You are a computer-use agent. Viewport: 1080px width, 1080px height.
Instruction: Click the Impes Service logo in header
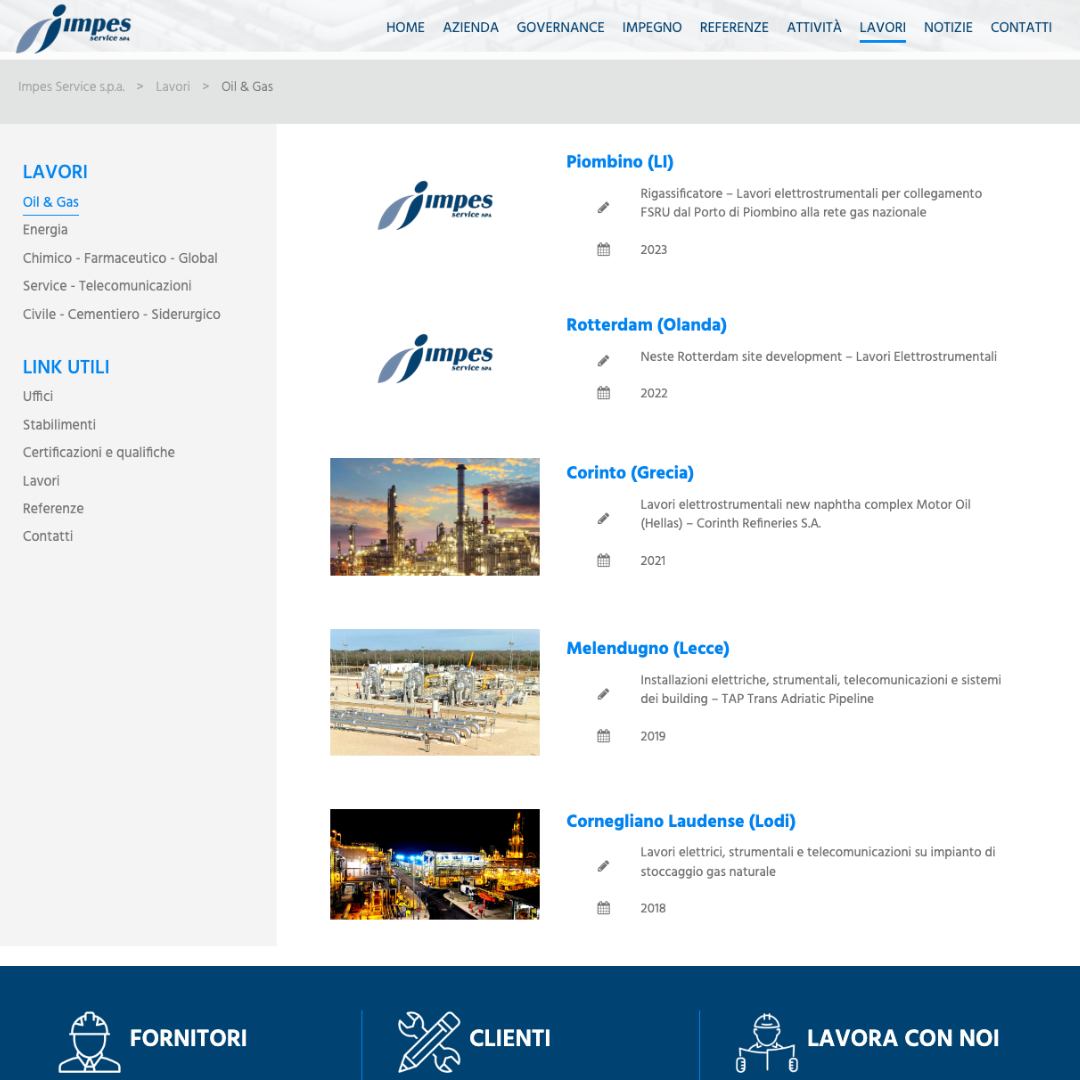tap(74, 28)
